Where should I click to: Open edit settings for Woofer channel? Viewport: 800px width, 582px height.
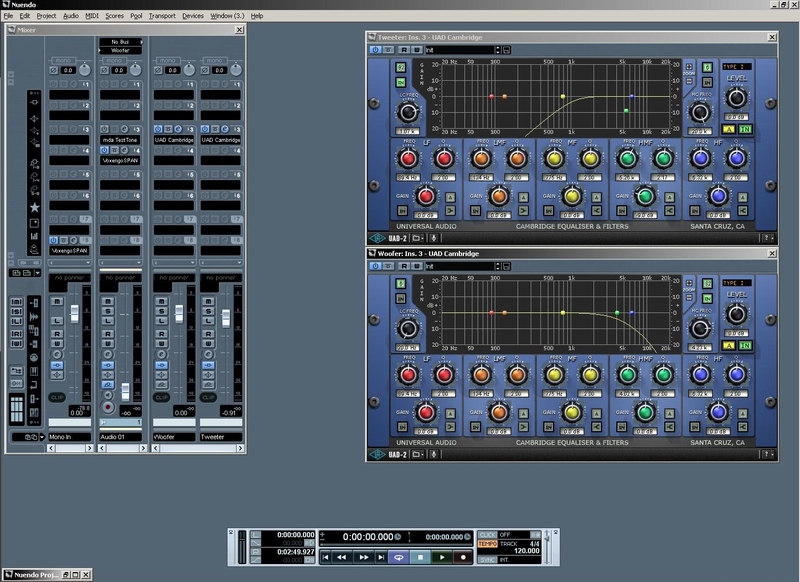[162, 354]
